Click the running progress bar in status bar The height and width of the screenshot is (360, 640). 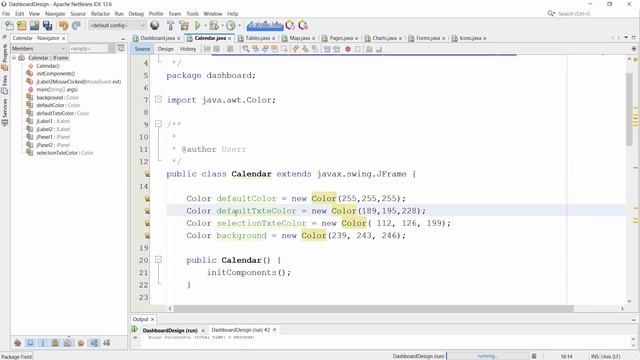(x=487, y=356)
